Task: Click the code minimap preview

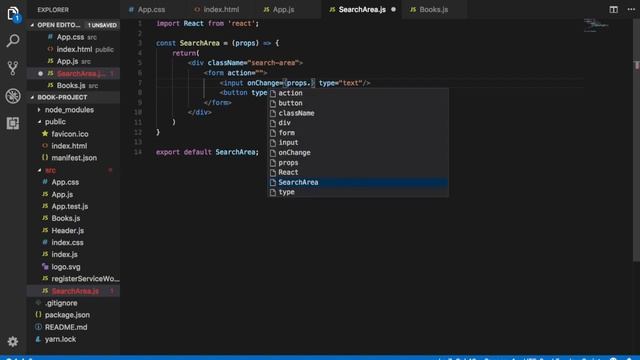Action: pos(596,25)
